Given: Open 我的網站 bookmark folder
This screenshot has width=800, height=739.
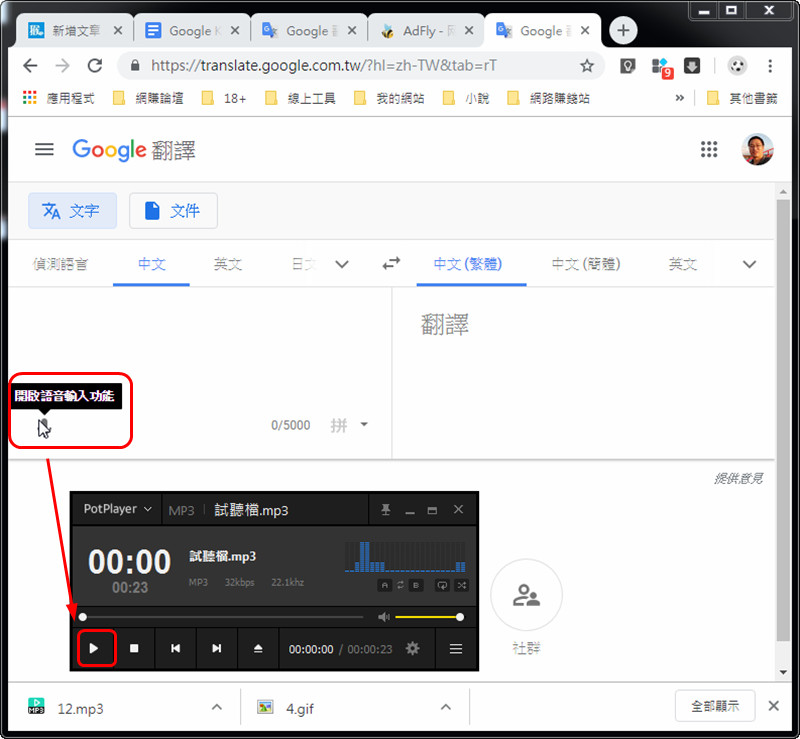Looking at the screenshot, I should tap(389, 97).
